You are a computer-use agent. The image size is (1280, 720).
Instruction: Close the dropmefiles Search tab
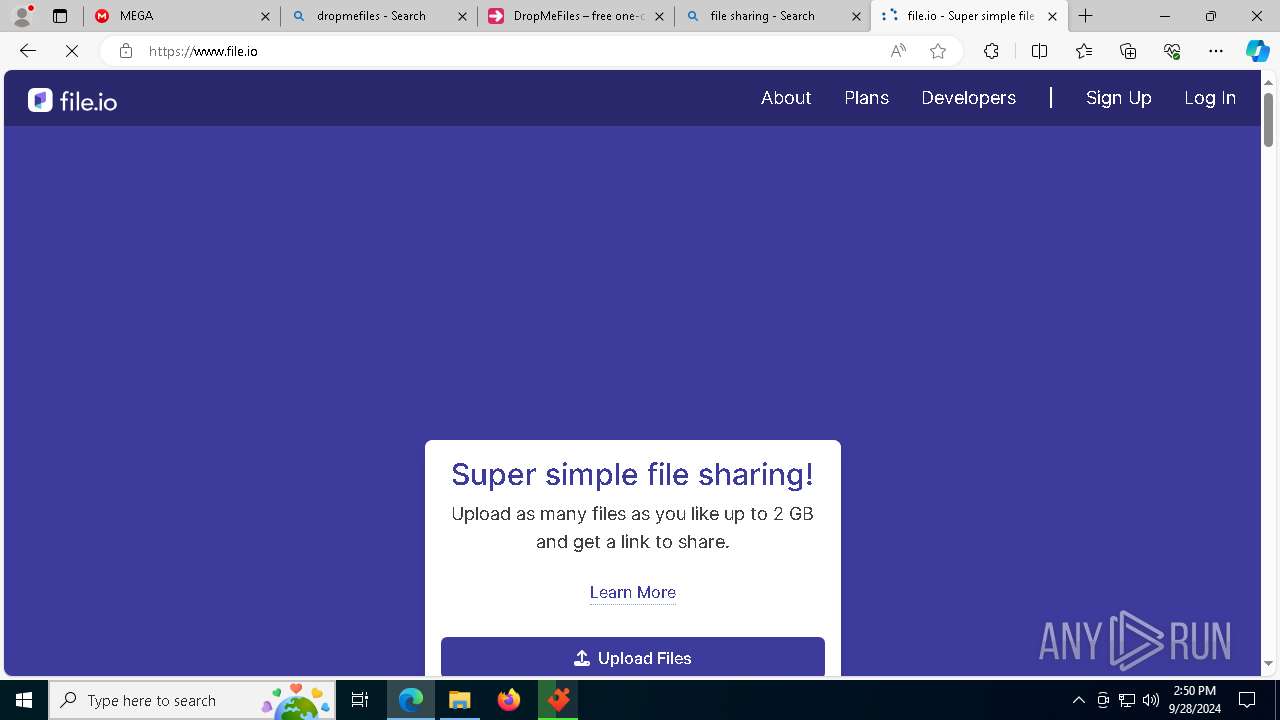(x=462, y=16)
